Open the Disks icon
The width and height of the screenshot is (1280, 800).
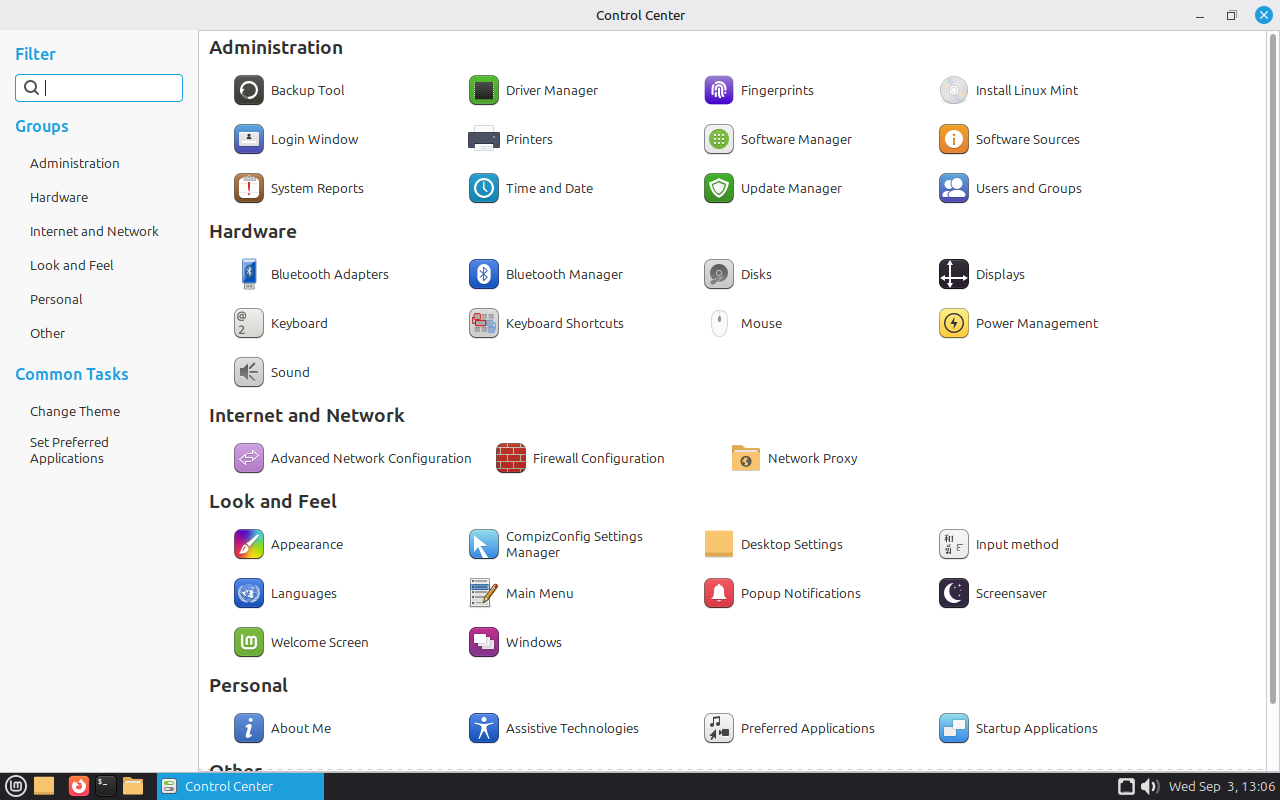tap(719, 274)
